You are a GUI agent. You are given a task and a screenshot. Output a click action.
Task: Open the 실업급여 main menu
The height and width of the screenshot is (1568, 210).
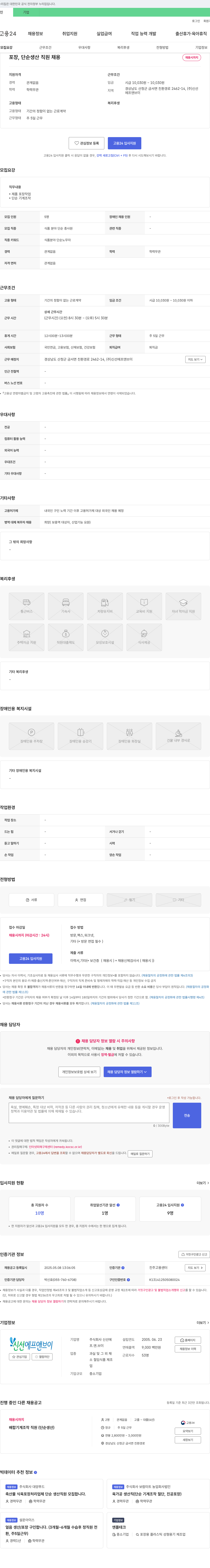(104, 33)
